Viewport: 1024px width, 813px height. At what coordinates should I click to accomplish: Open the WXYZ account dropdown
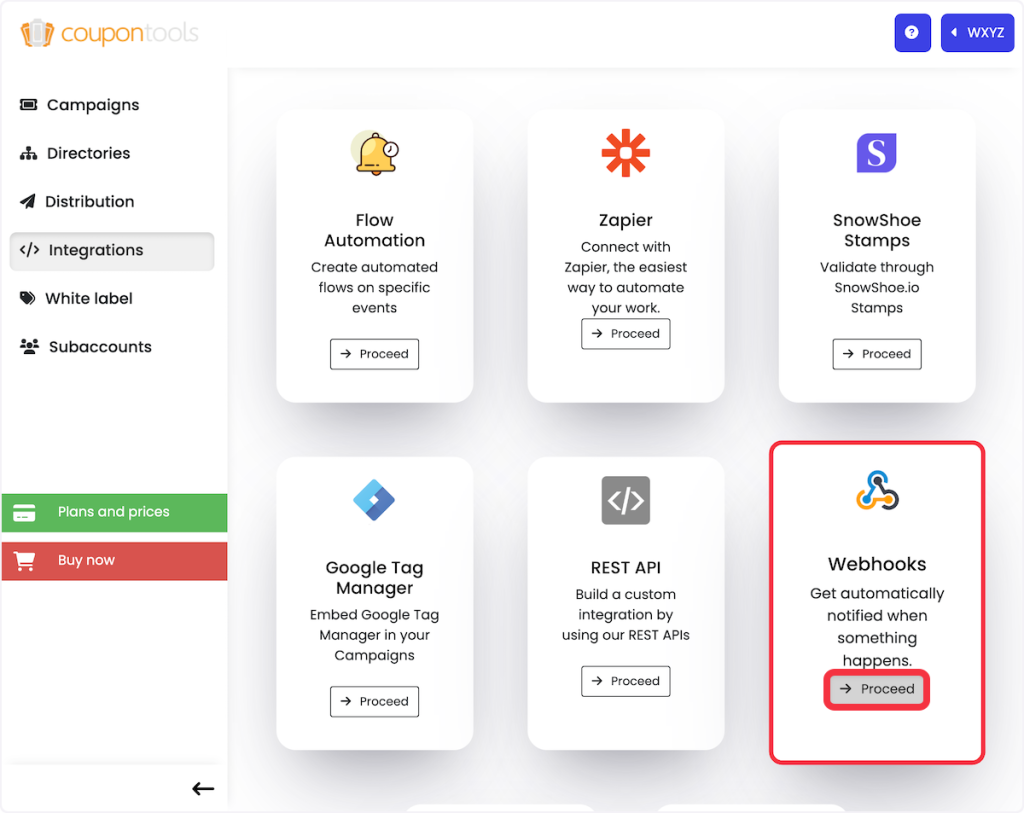(977, 33)
